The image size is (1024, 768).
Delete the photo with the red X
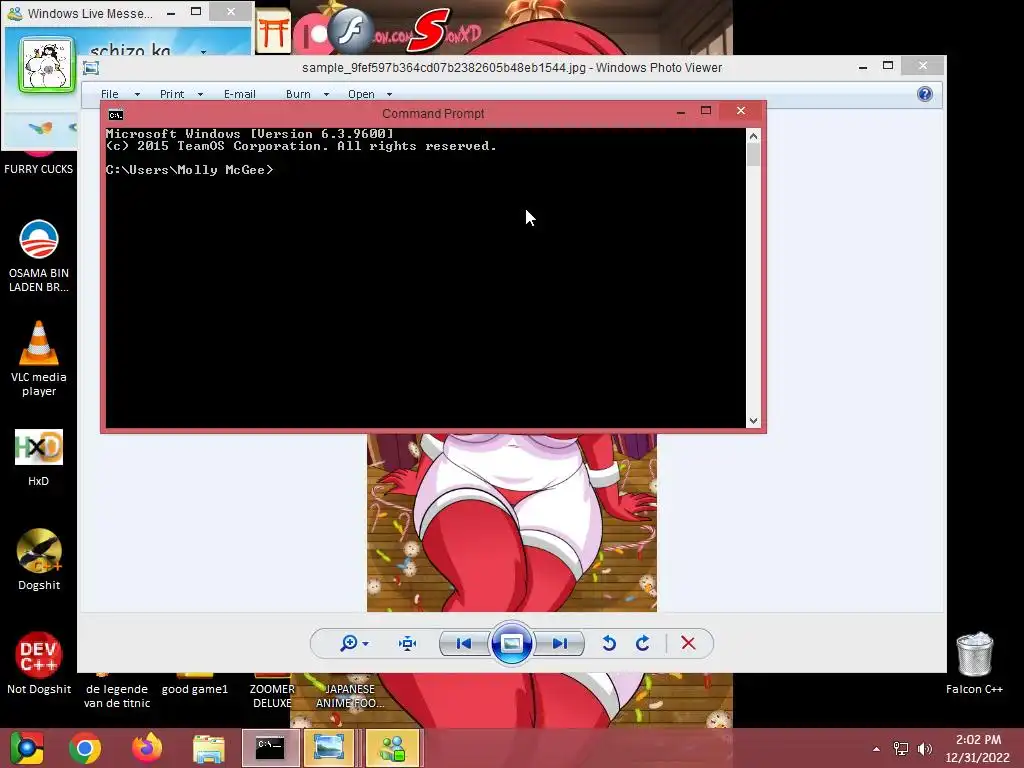point(688,643)
